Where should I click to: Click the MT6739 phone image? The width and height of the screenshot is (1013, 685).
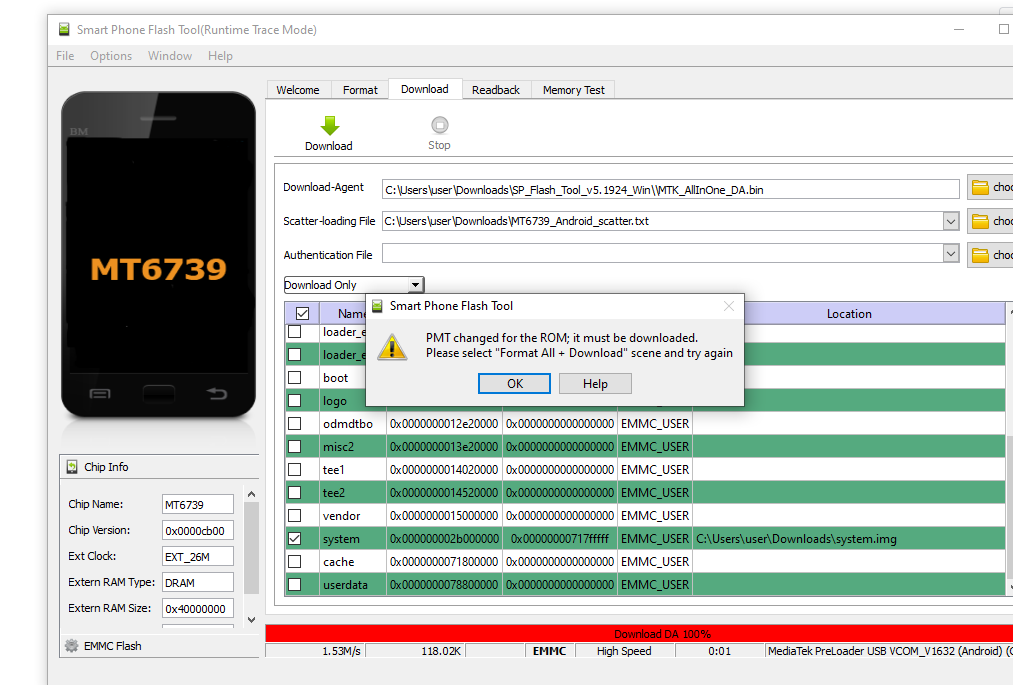coord(158,255)
